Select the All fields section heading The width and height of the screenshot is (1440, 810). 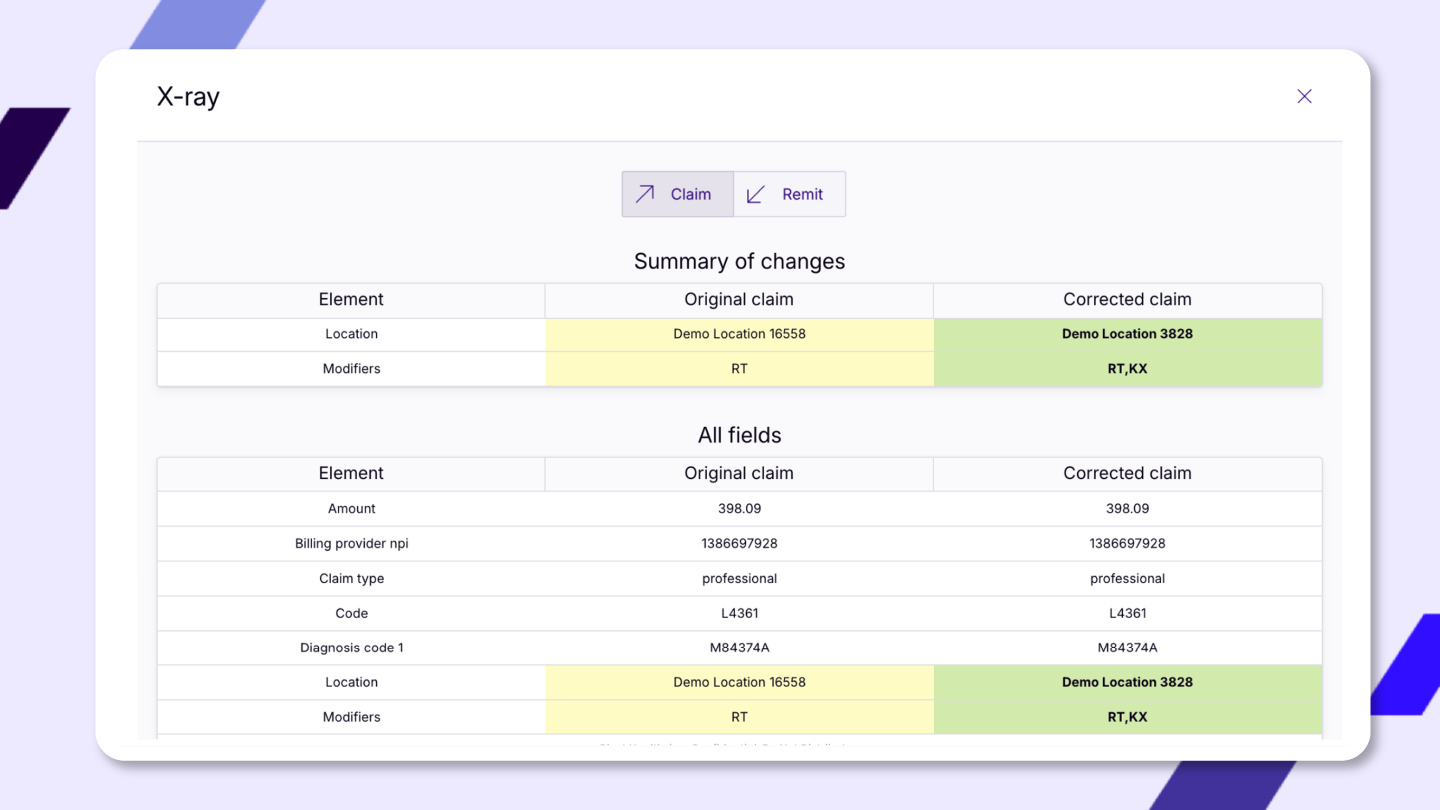(739, 435)
